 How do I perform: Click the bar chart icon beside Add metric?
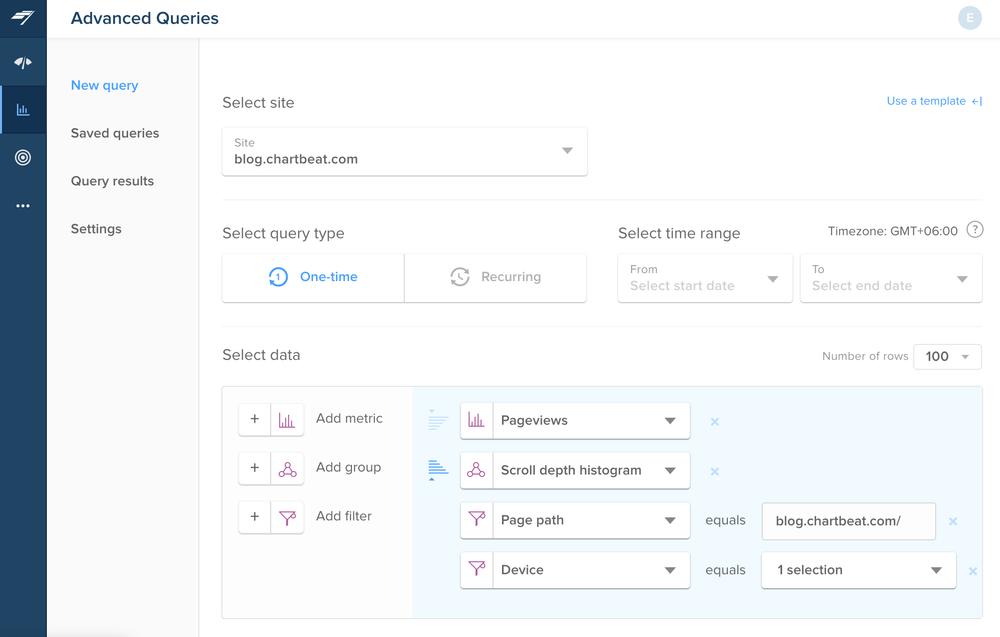coord(287,419)
